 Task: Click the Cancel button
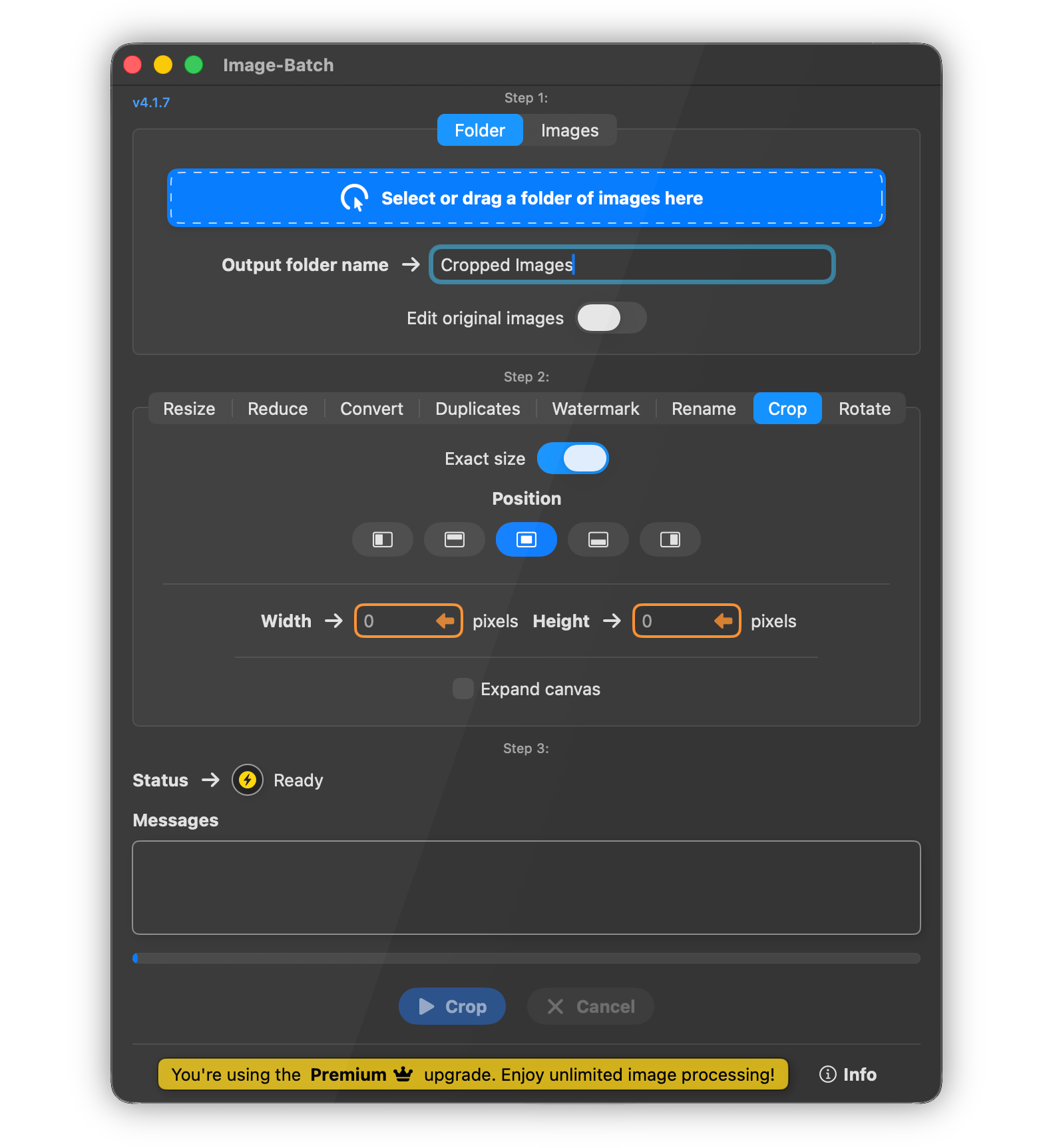(x=590, y=1006)
